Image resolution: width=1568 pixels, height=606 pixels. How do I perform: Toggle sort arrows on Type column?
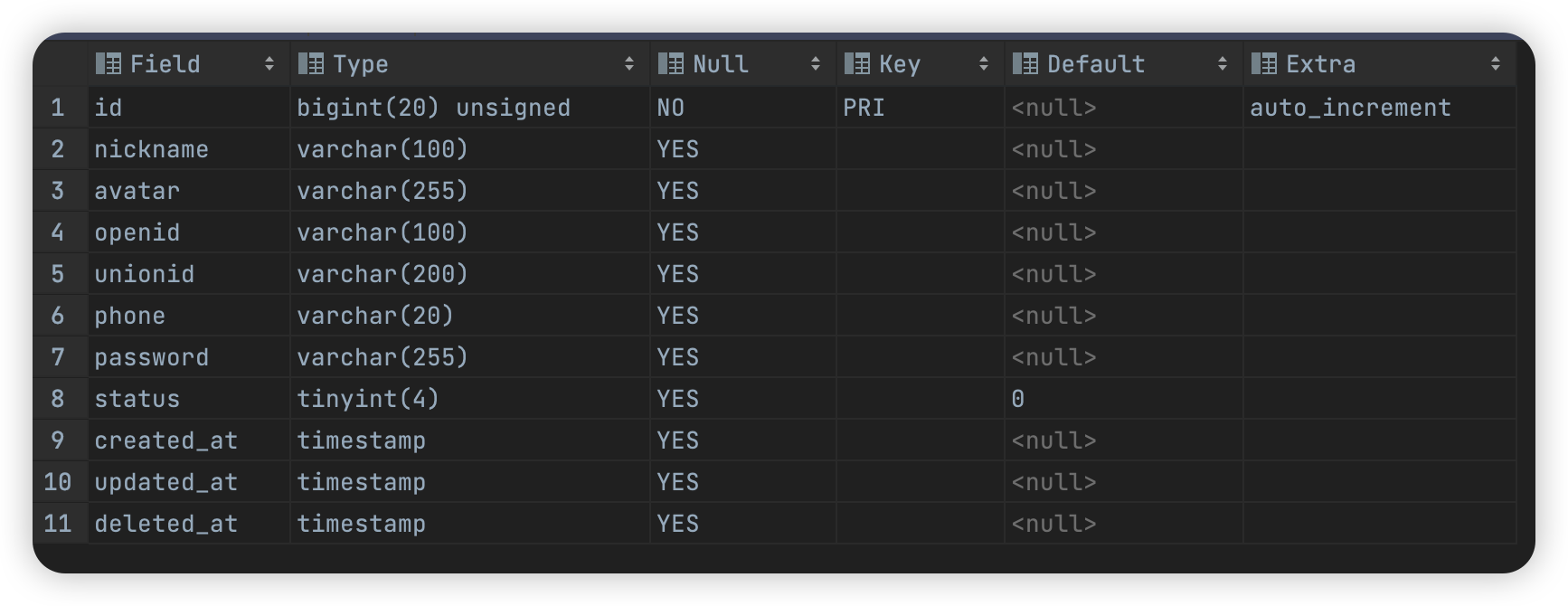point(629,63)
